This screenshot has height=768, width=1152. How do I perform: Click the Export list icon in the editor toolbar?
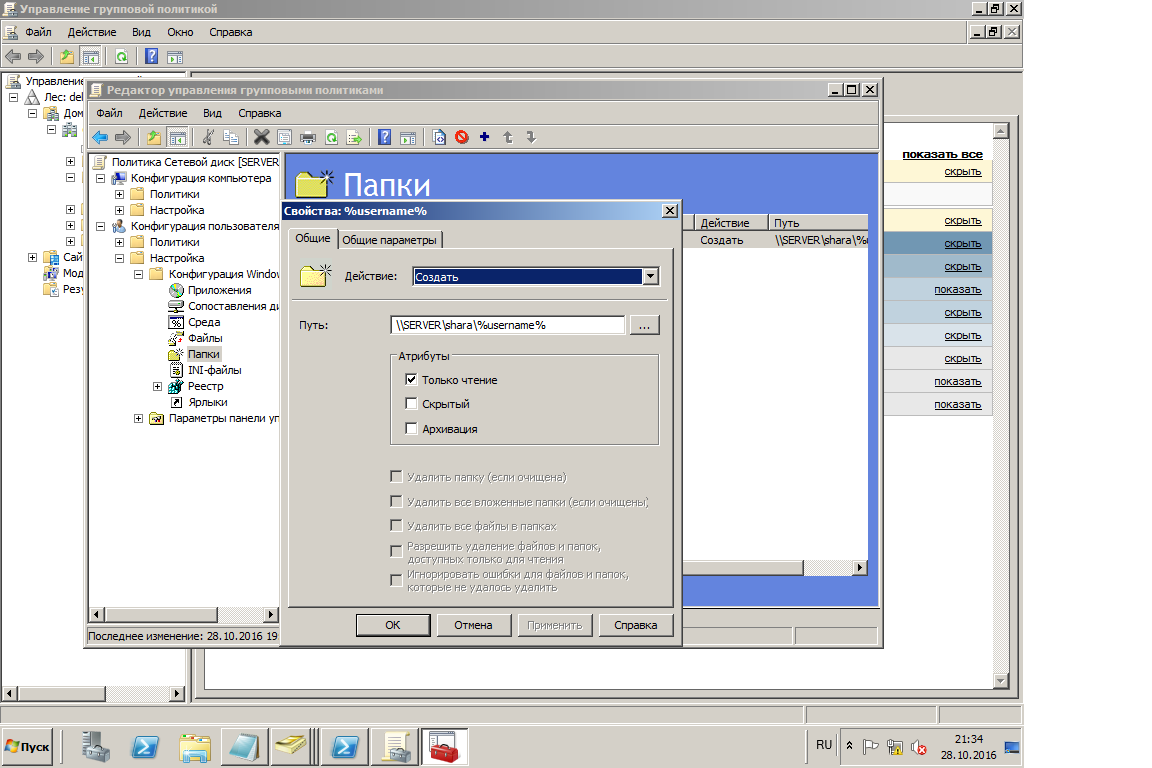pyautogui.click(x=354, y=137)
